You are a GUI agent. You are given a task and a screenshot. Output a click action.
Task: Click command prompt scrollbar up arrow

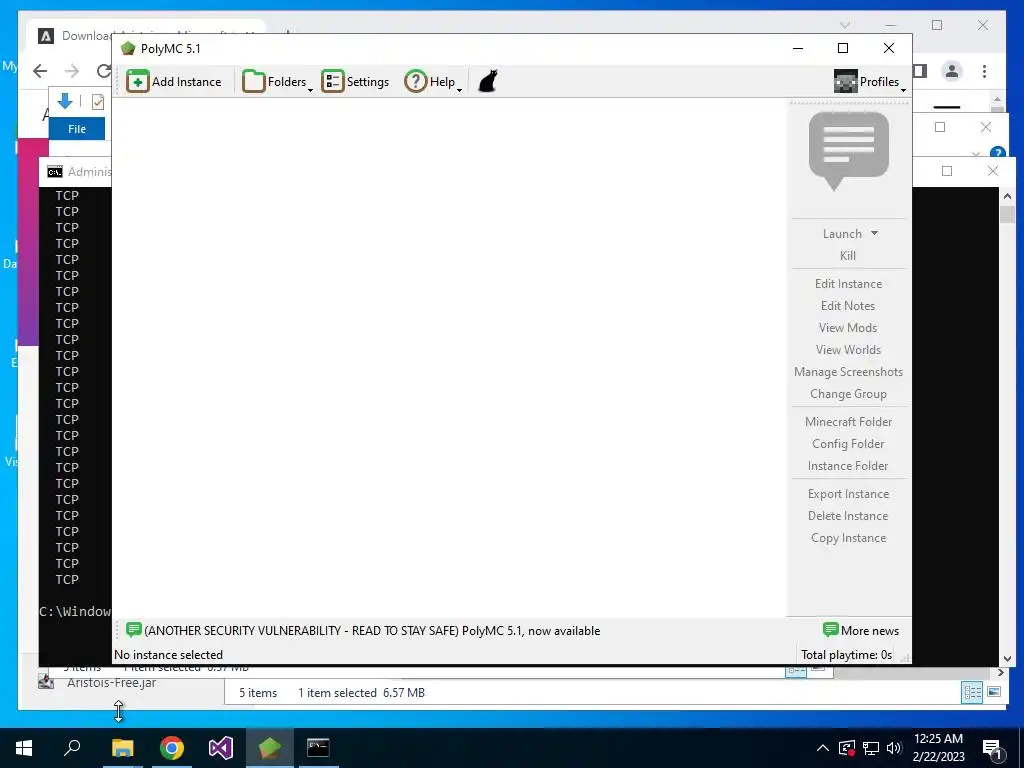(1007, 196)
